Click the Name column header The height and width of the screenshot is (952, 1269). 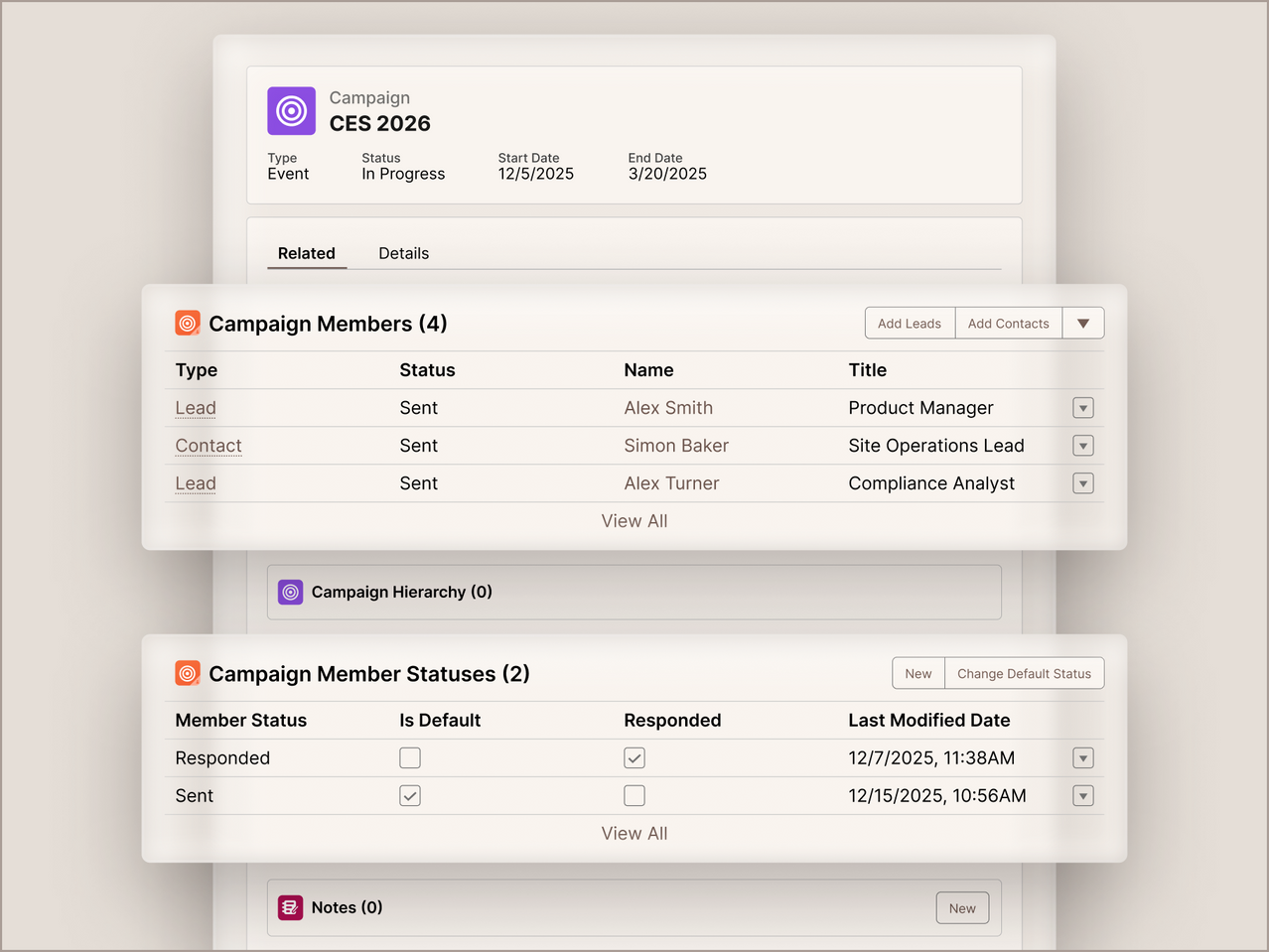(648, 370)
